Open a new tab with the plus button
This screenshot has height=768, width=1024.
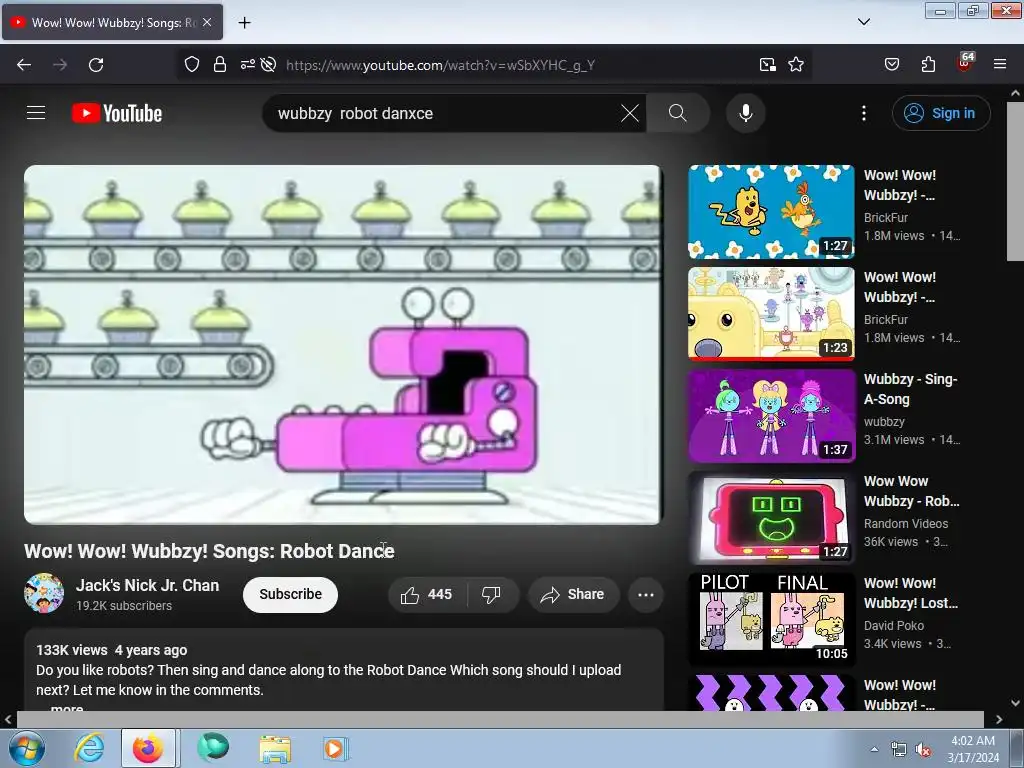point(244,22)
